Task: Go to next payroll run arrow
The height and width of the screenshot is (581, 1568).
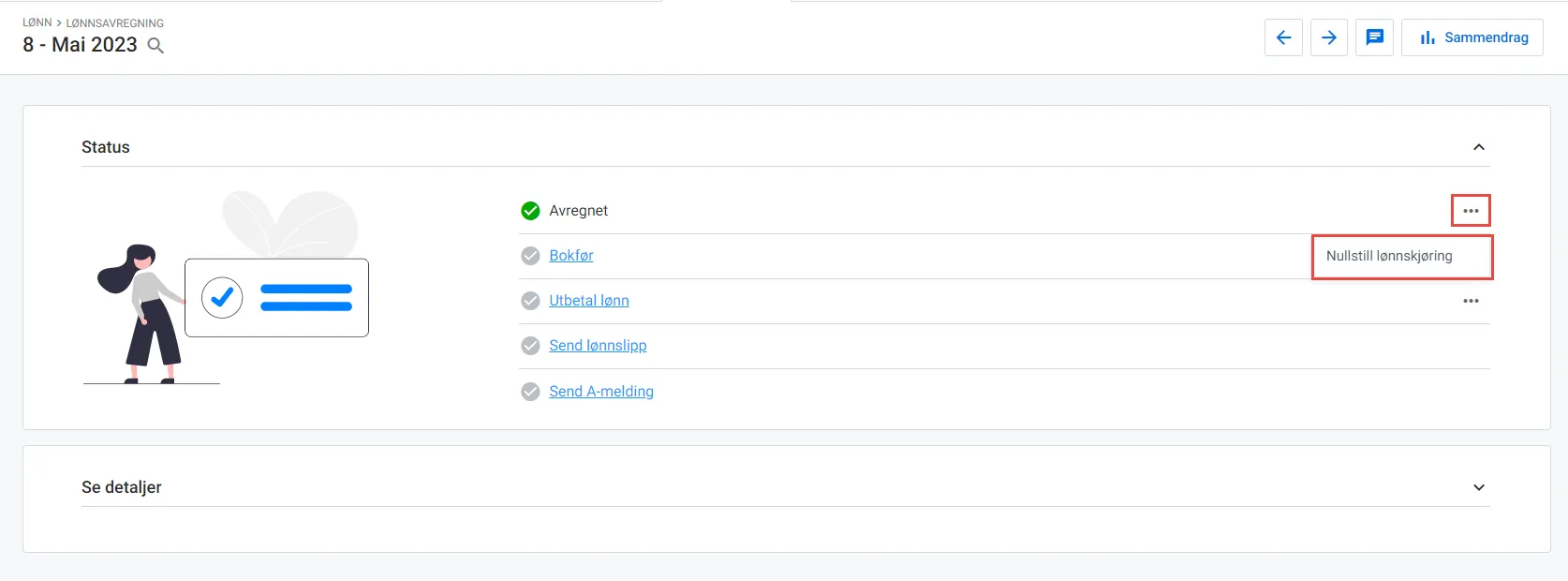Action: click(x=1328, y=37)
